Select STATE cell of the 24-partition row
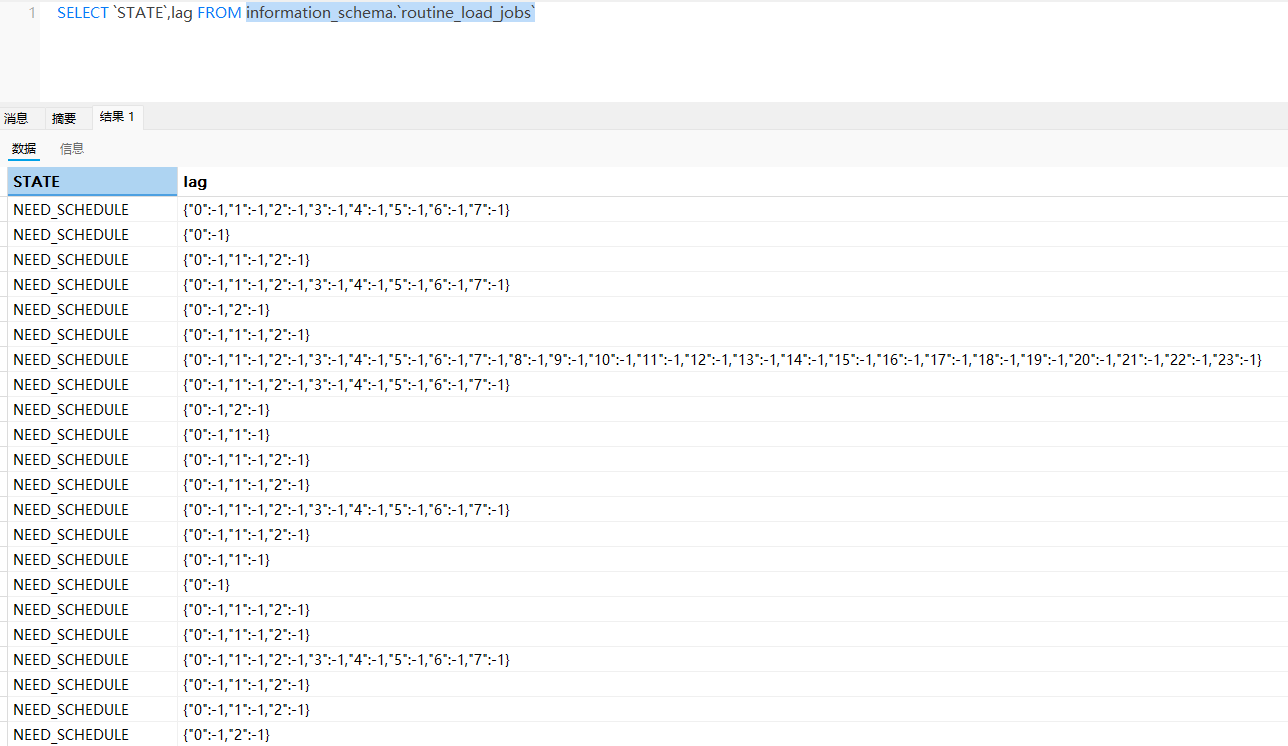 pos(71,360)
